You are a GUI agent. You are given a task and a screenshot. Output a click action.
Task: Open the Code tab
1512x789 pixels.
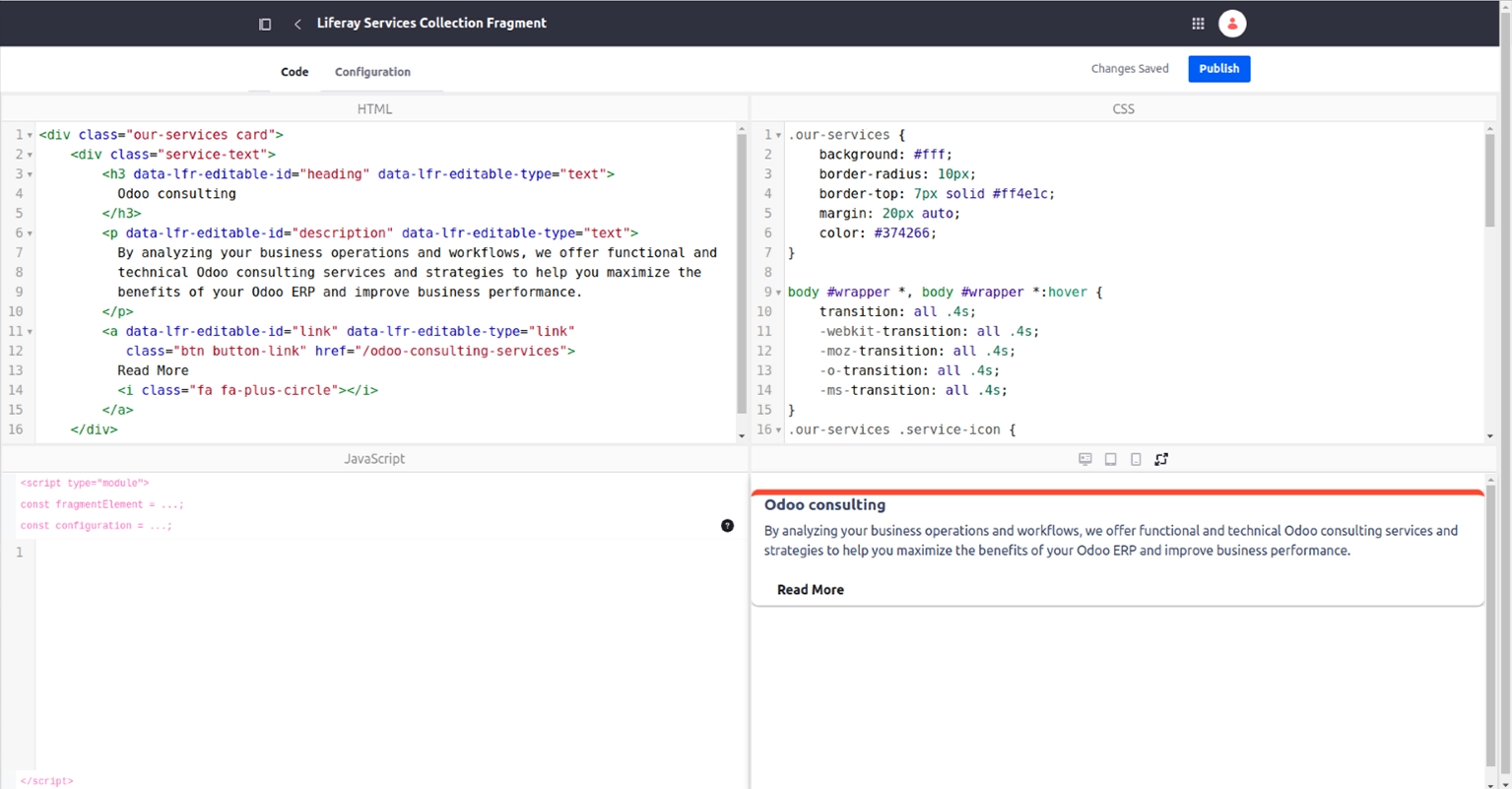(x=295, y=72)
